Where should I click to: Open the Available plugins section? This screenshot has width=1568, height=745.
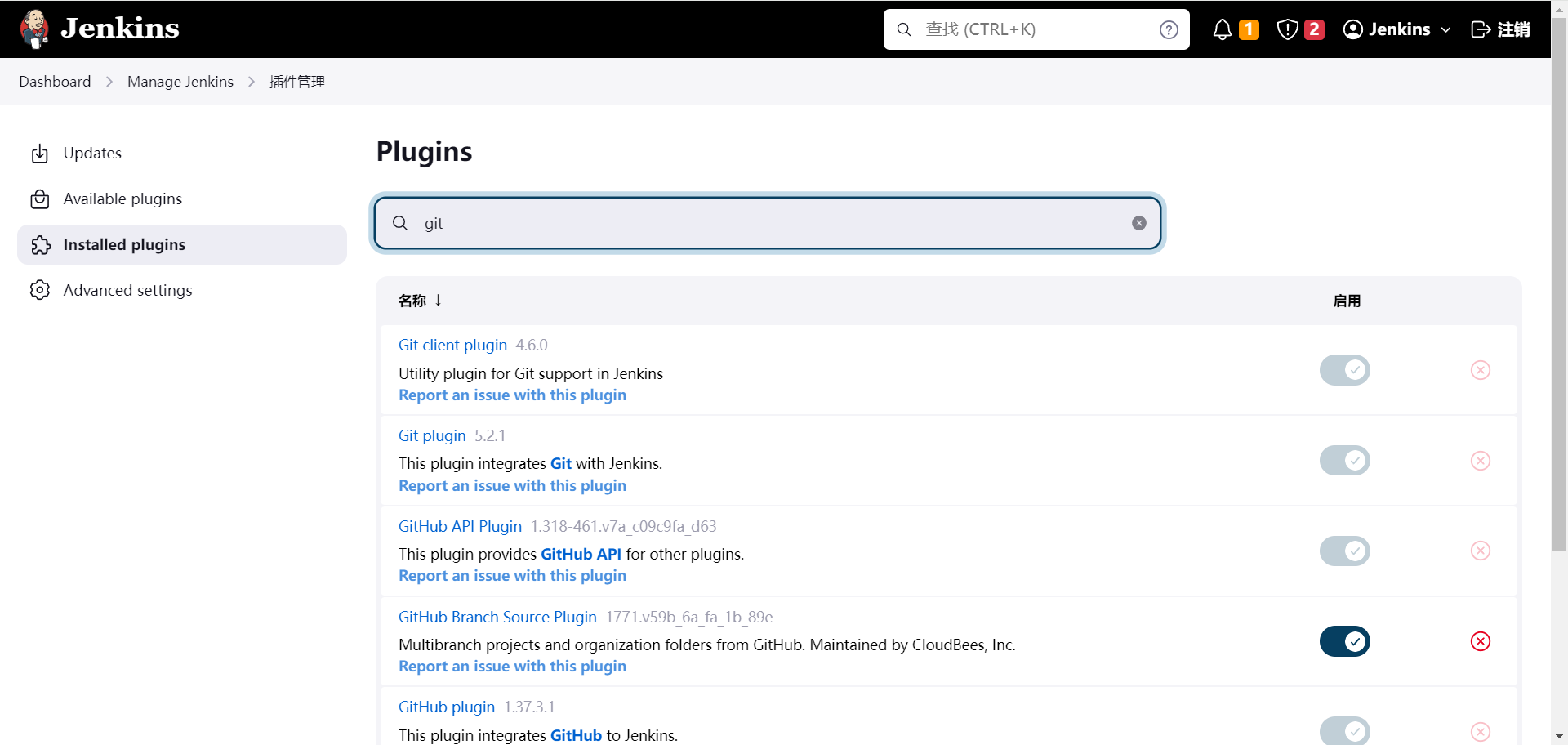click(182, 199)
